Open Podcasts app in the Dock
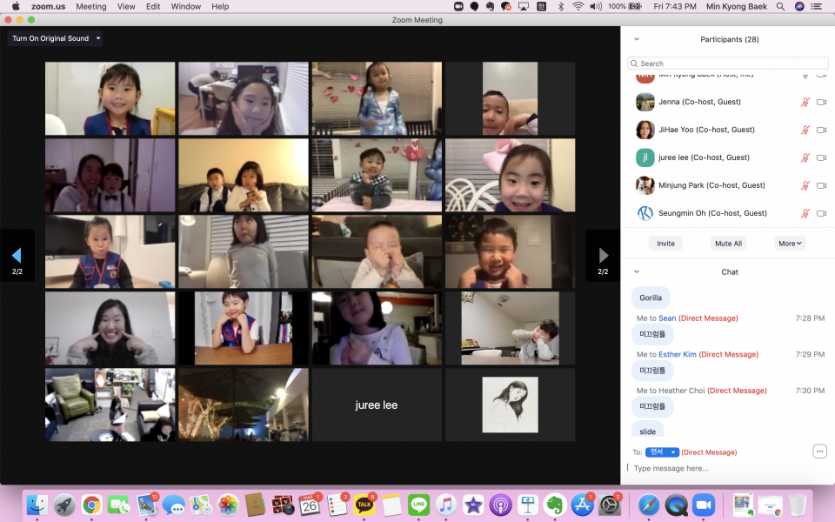This screenshot has height=522, width=835. pos(500,504)
